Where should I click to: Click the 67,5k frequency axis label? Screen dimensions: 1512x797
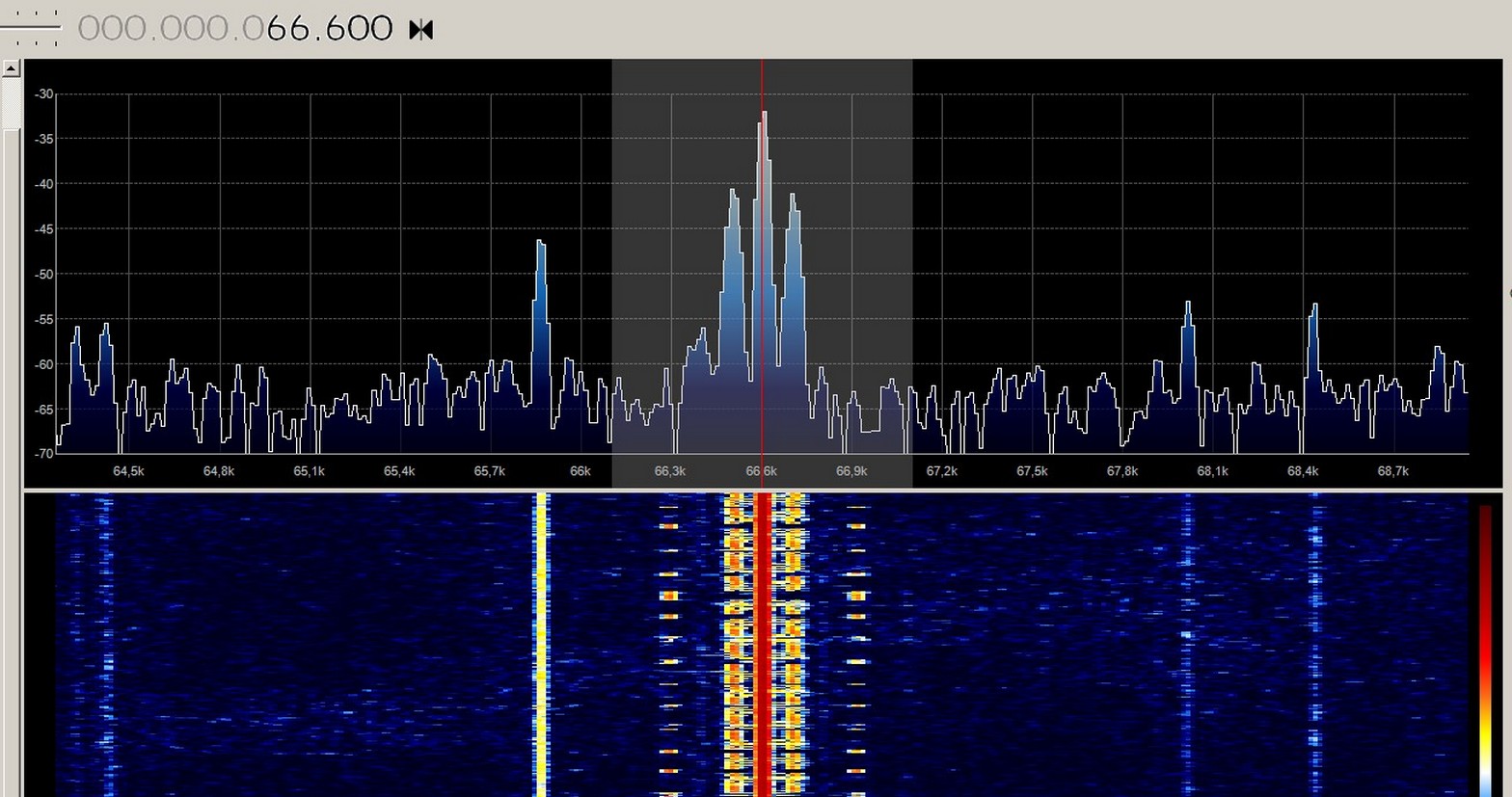(x=1032, y=471)
